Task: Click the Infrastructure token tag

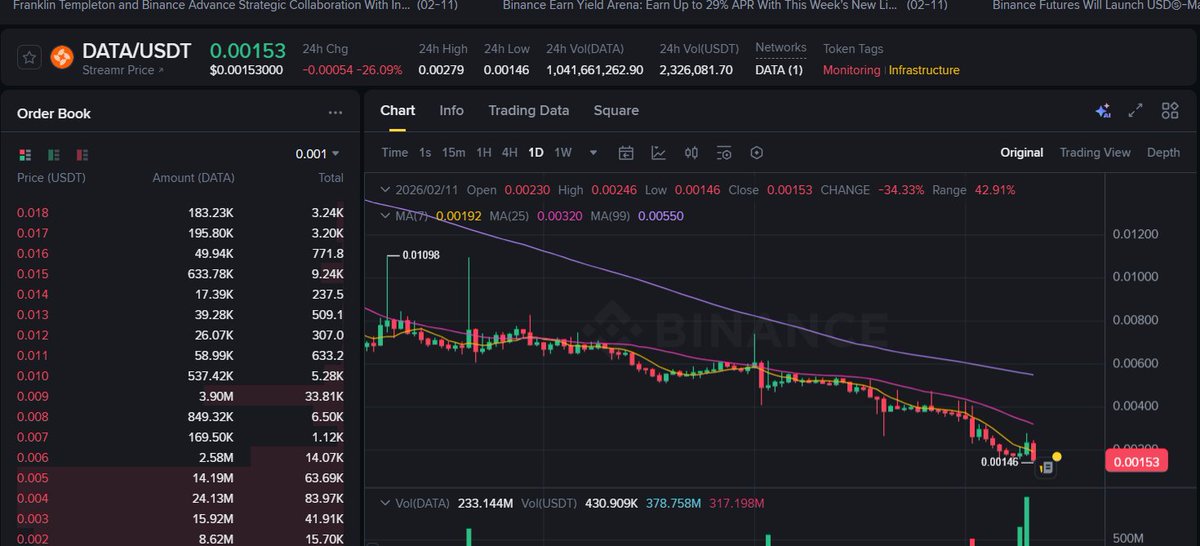Action: pyautogui.click(x=924, y=70)
